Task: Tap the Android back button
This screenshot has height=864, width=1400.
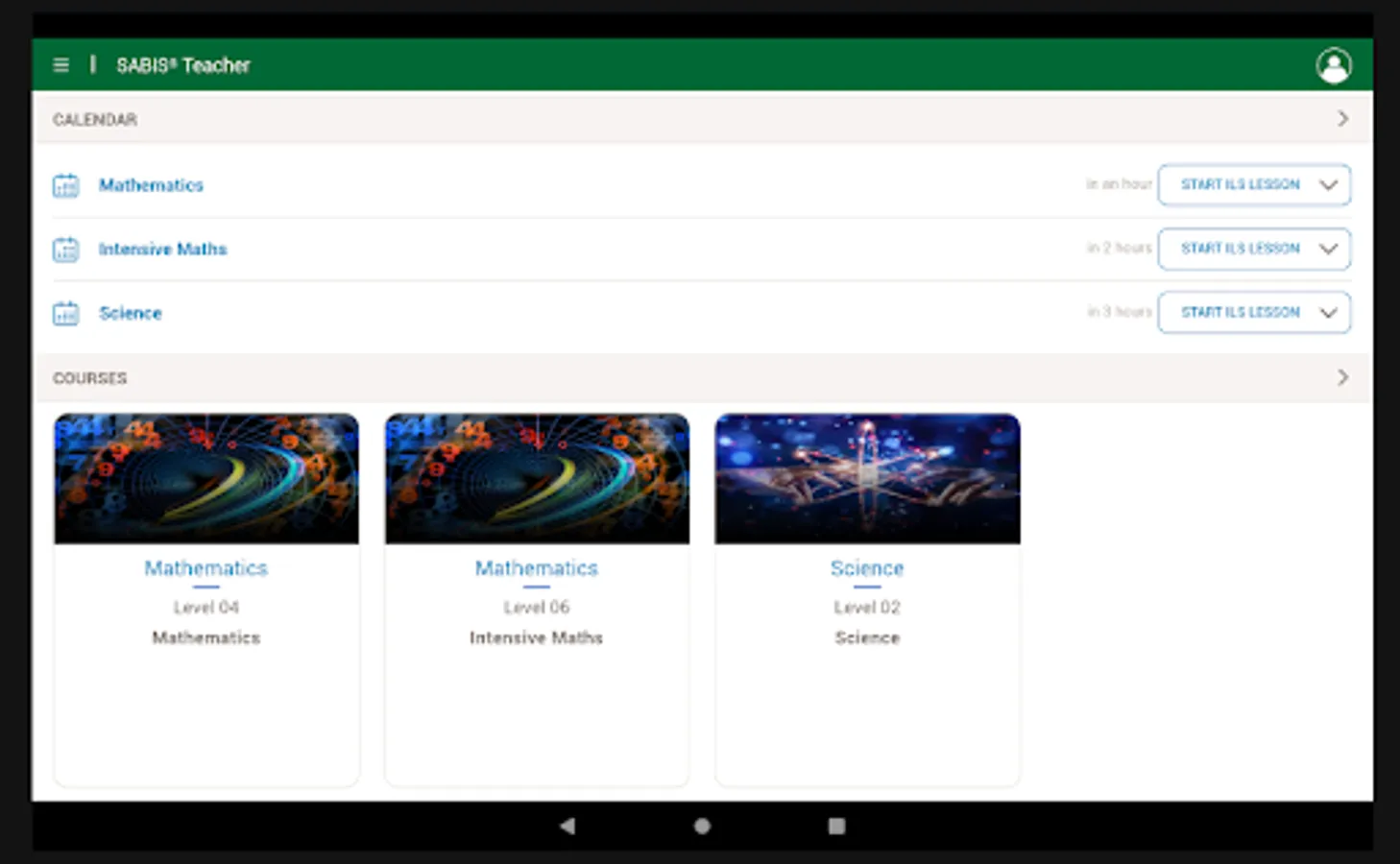Action: pyautogui.click(x=567, y=826)
